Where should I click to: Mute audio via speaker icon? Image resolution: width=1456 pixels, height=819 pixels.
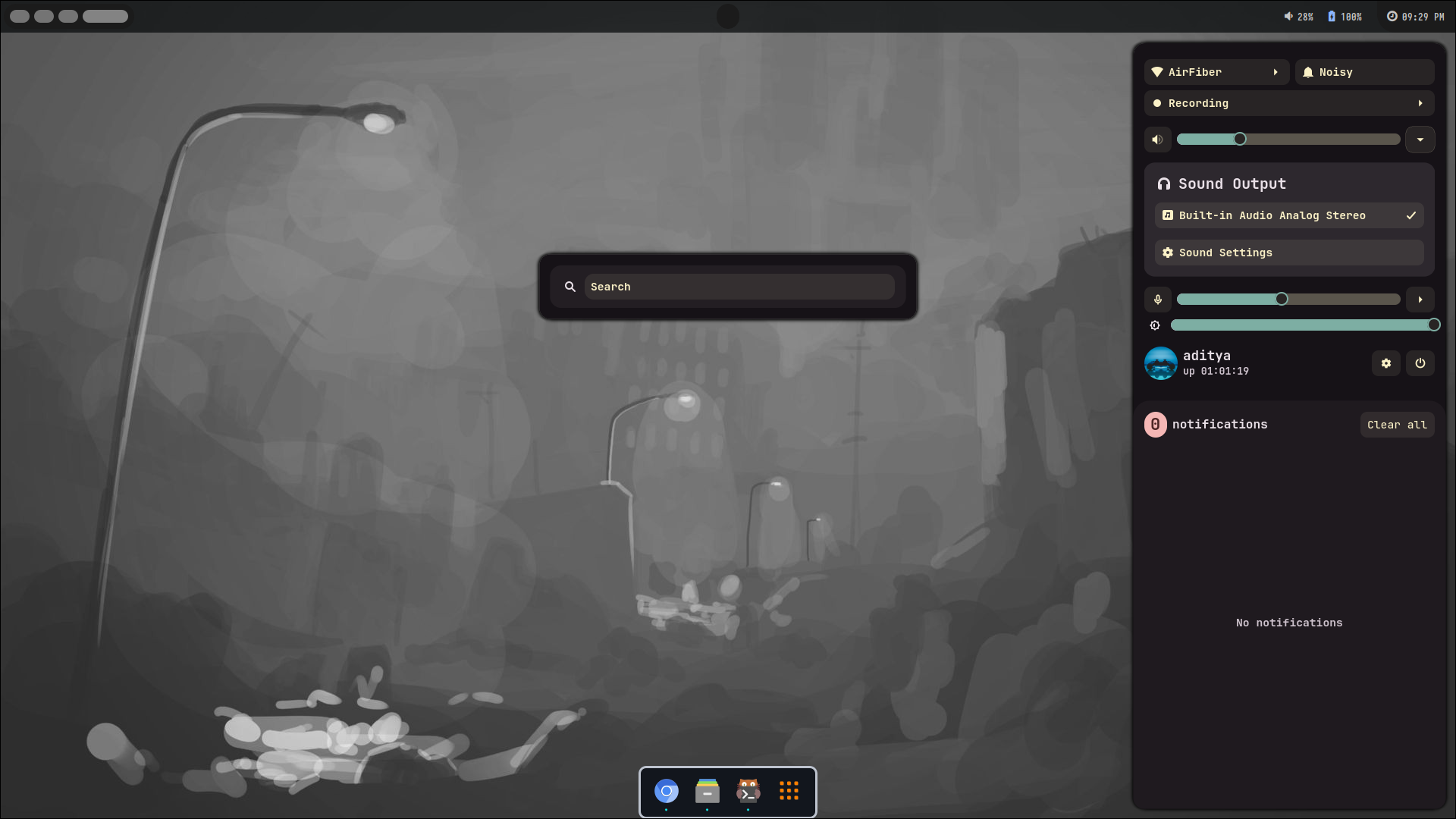[1157, 140]
